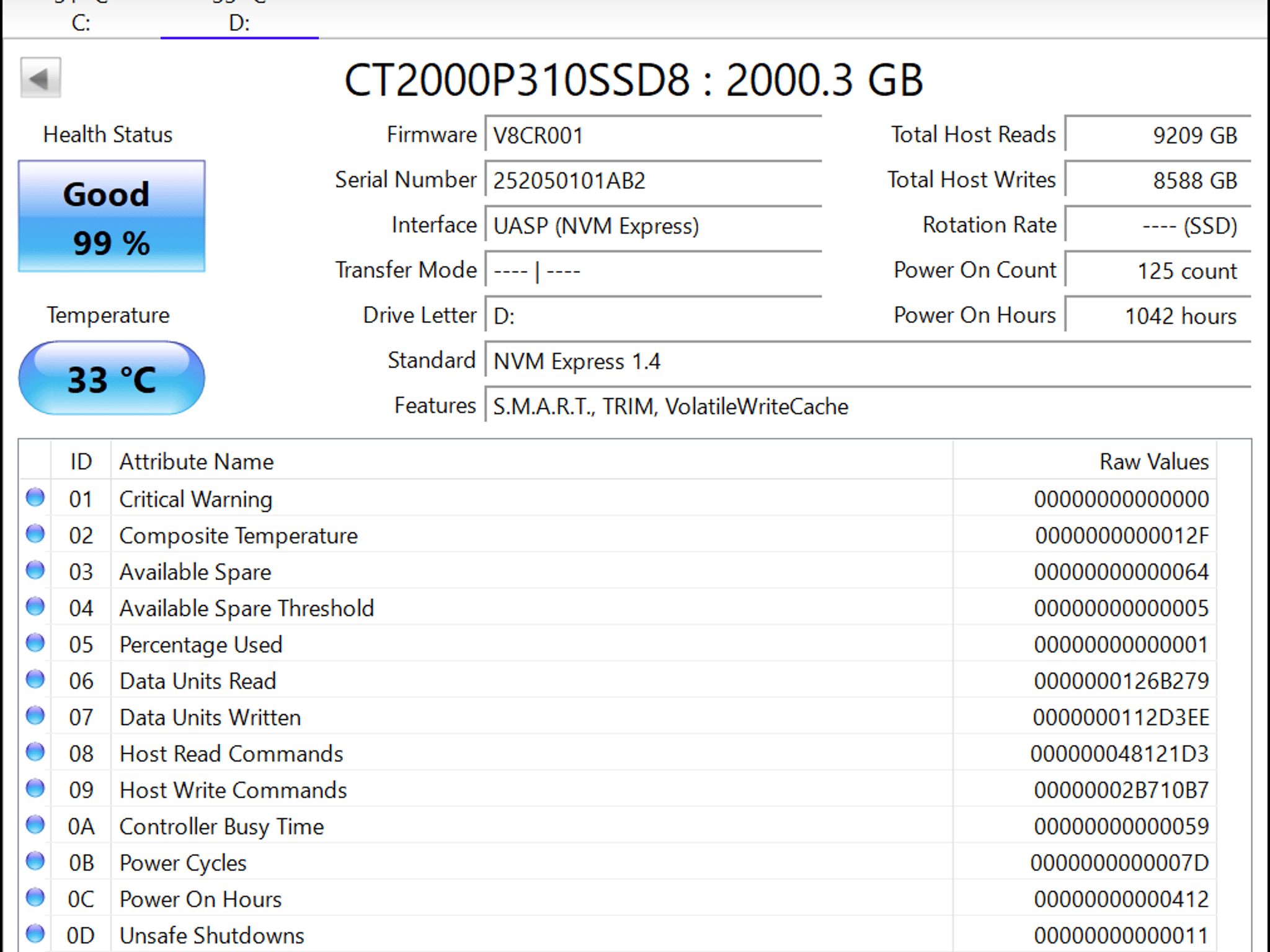
Task: Click the status dot for Controller Busy Time
Action: [x=35, y=825]
